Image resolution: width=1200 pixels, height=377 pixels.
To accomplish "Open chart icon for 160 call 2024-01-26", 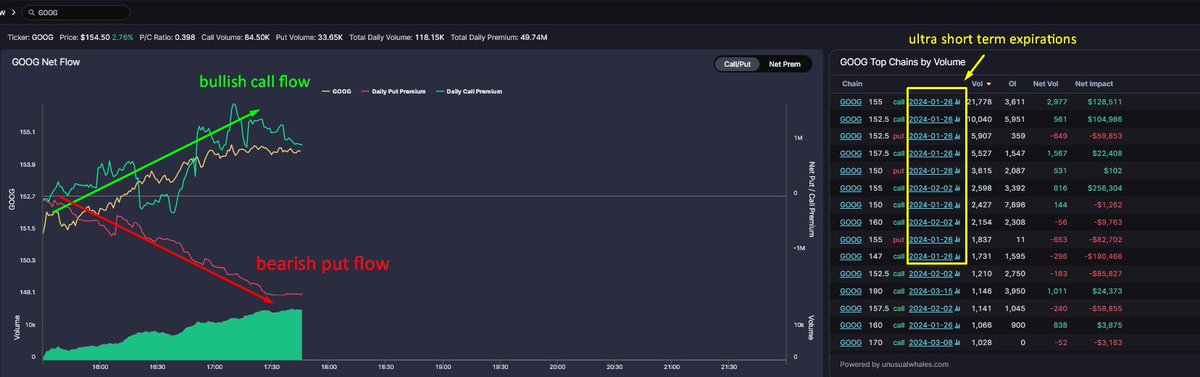I will coord(958,324).
